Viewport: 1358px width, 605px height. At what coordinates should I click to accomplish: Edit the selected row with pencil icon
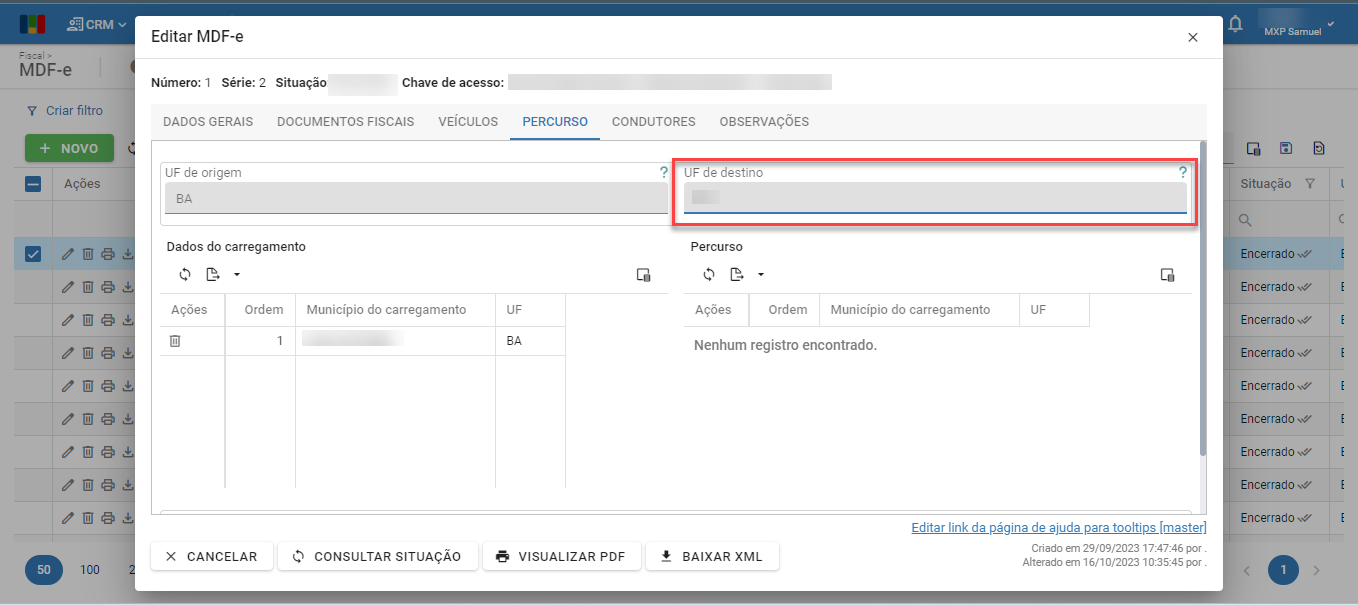coord(68,254)
